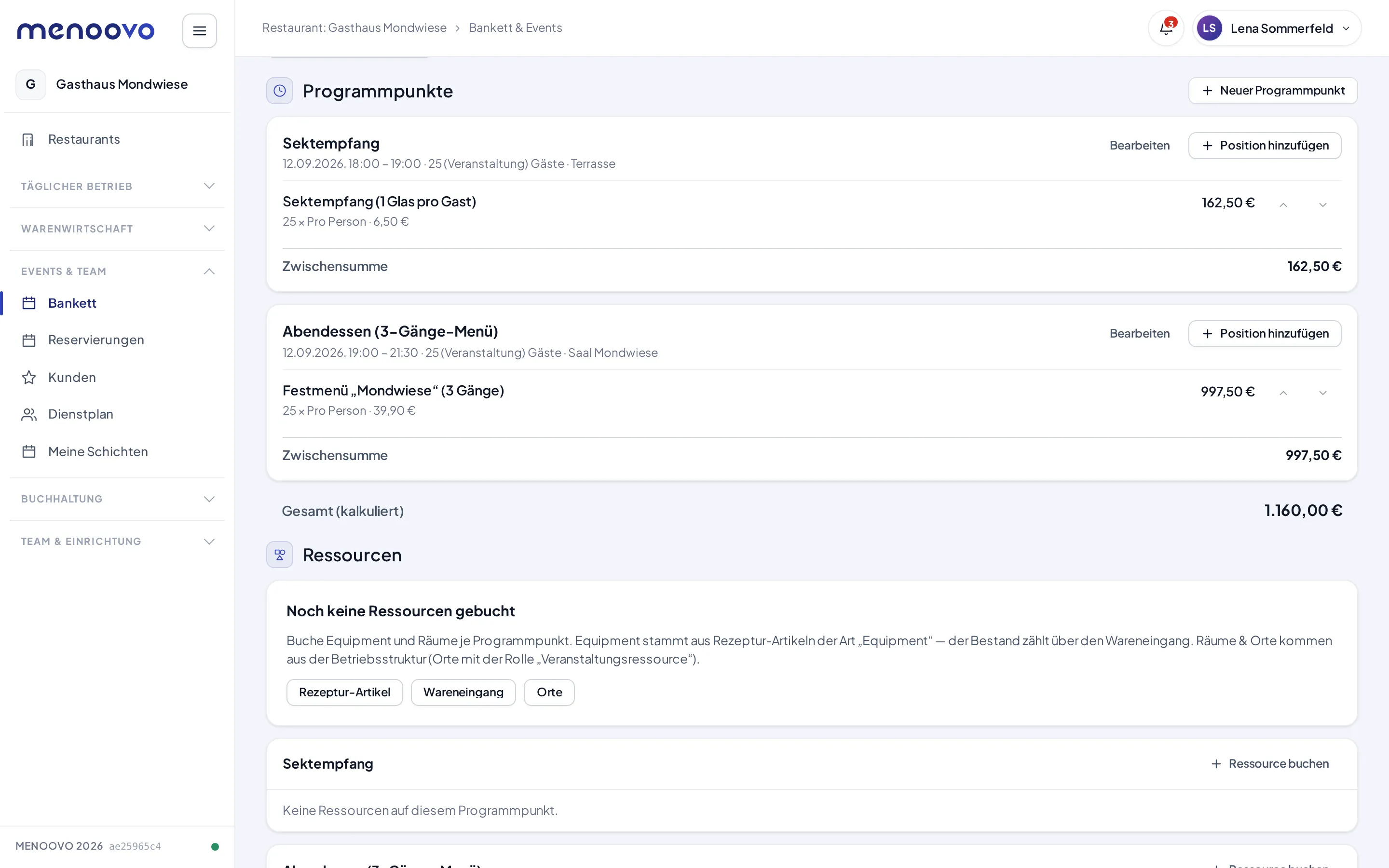Click the Restaurants building icon
Viewport: 1389px width, 868px height.
tap(28, 139)
